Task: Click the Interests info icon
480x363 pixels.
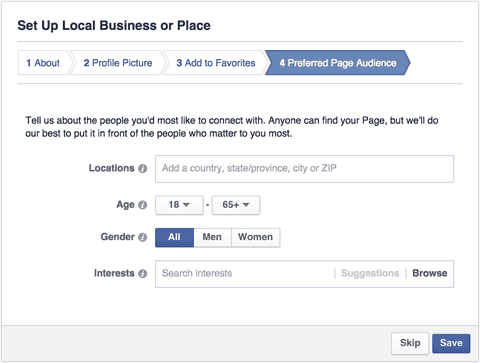Action: point(143,274)
